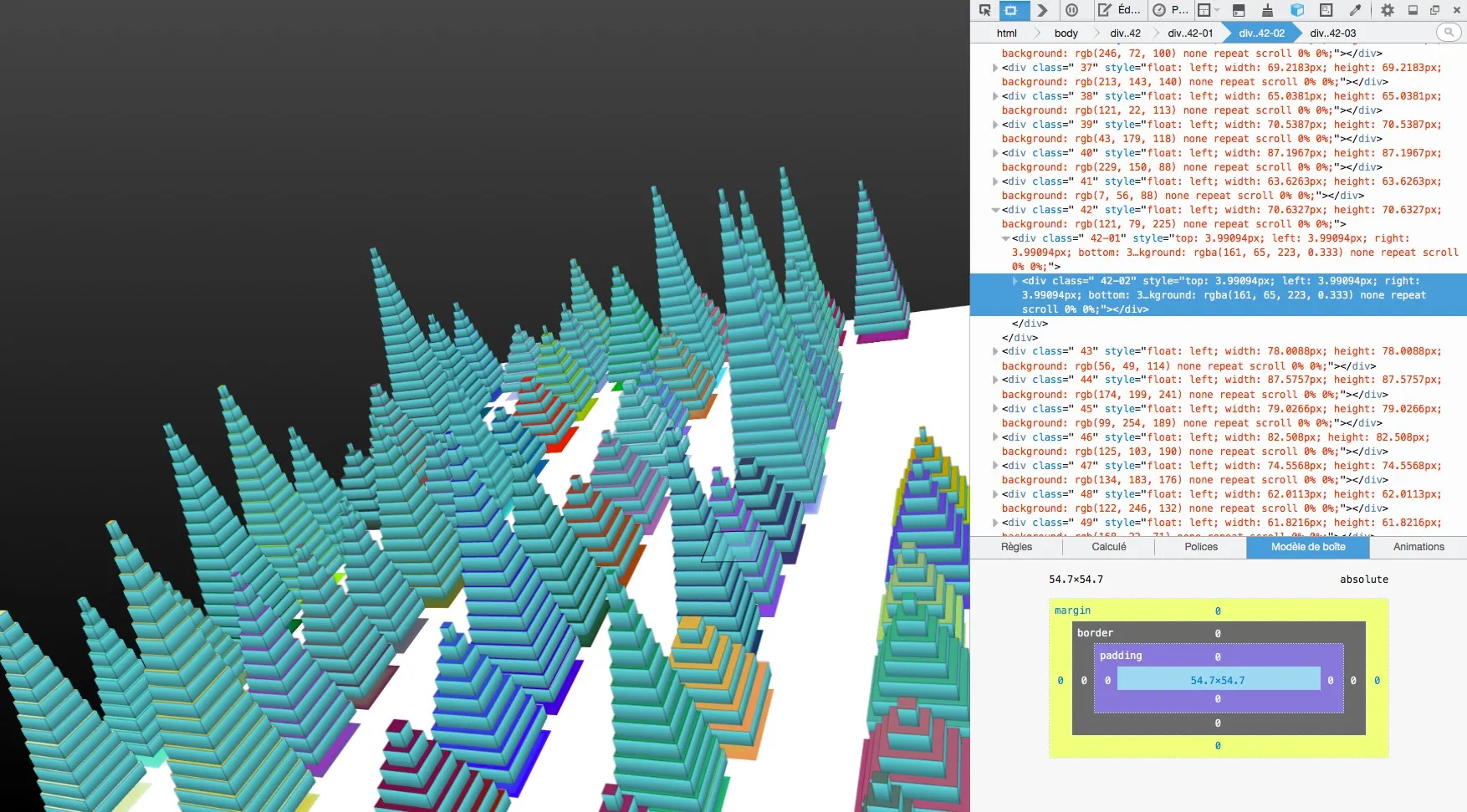Select the eyedropper color picker tool
The width and height of the screenshot is (1467, 812).
pyautogui.click(x=1355, y=10)
